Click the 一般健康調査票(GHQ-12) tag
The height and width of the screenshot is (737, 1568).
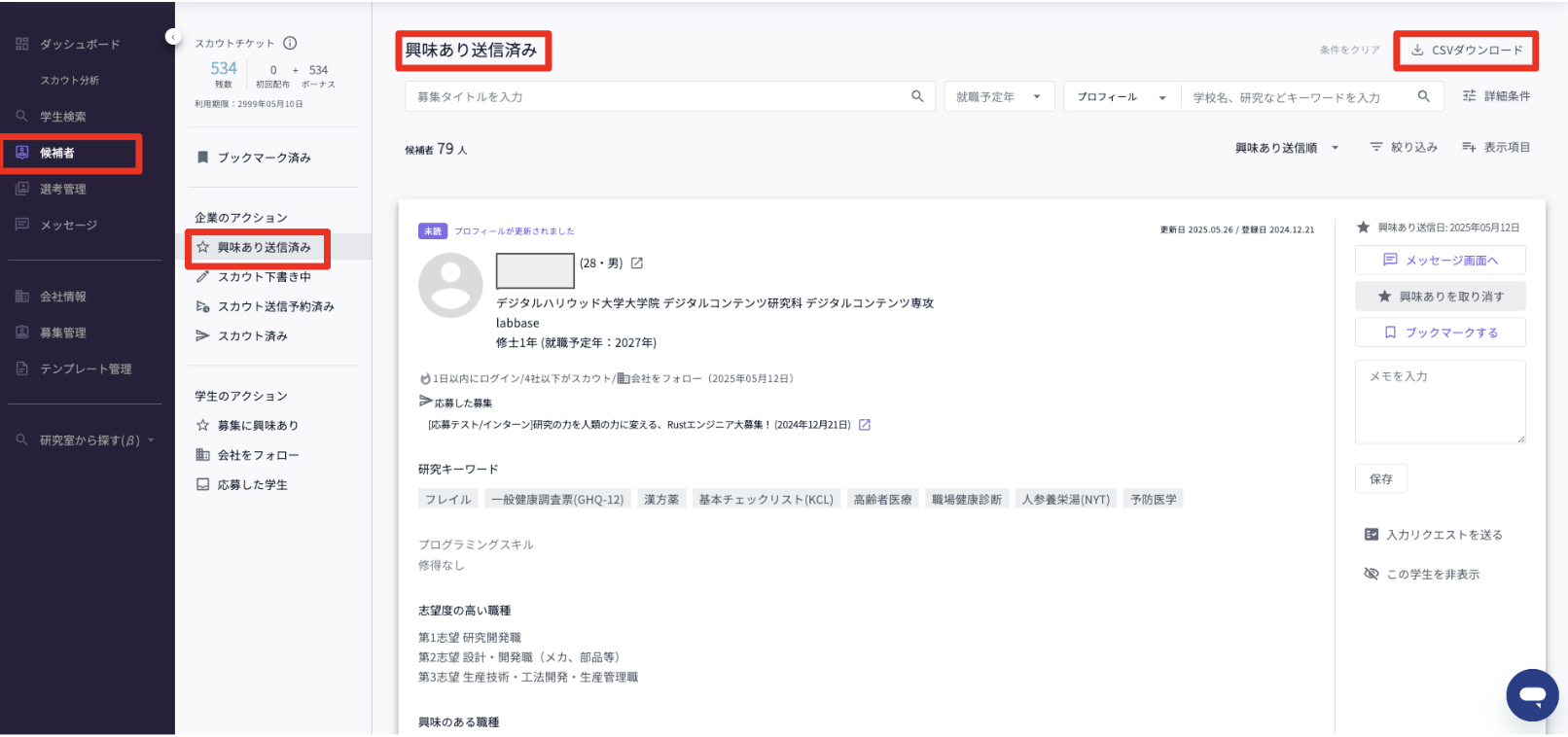pyautogui.click(x=557, y=499)
